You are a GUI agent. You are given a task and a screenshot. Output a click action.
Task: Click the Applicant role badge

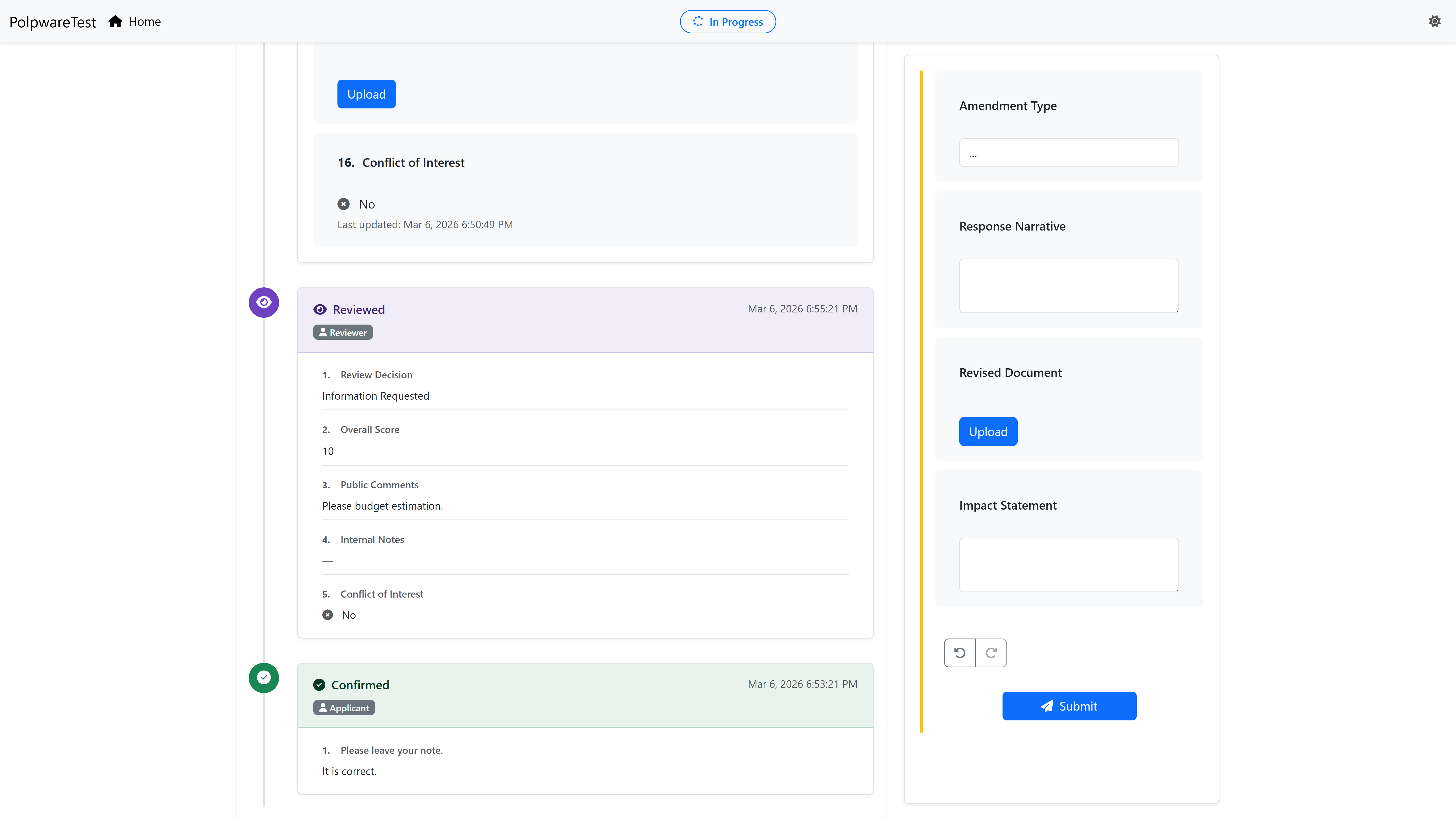click(344, 708)
